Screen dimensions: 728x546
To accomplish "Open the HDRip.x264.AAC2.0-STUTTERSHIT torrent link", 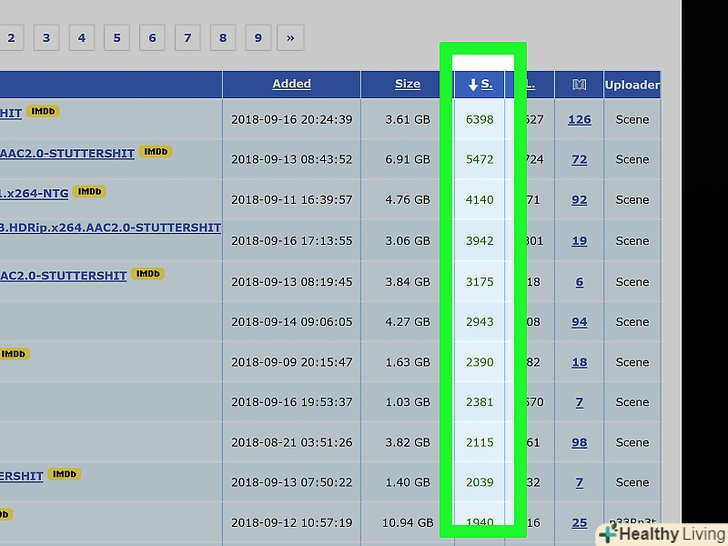I will 110,228.
